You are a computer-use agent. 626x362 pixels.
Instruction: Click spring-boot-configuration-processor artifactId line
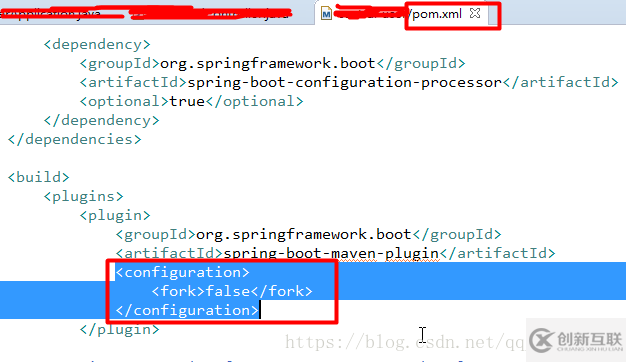pos(349,83)
